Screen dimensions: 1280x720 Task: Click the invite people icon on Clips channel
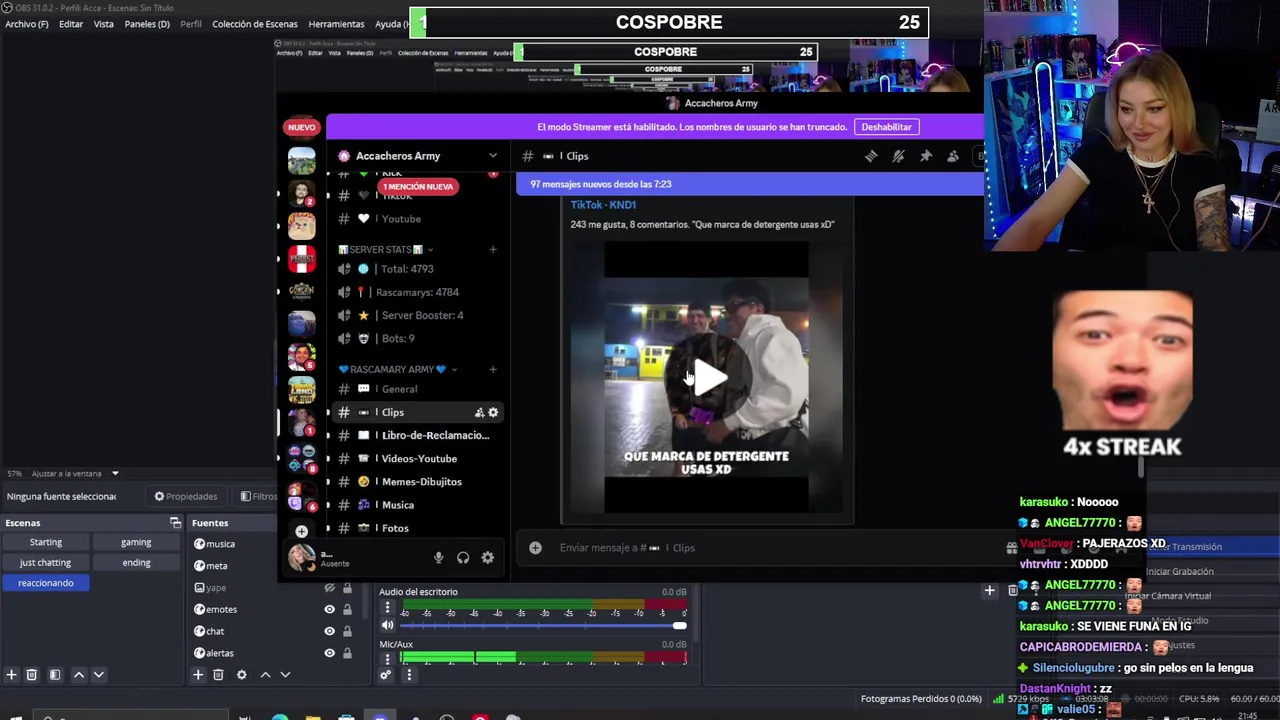[x=479, y=412]
